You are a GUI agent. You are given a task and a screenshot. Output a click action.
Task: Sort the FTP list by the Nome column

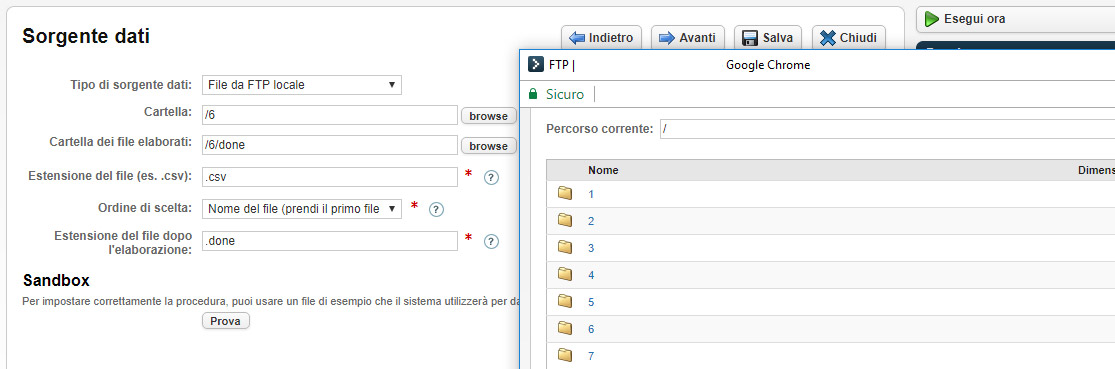pos(603,170)
